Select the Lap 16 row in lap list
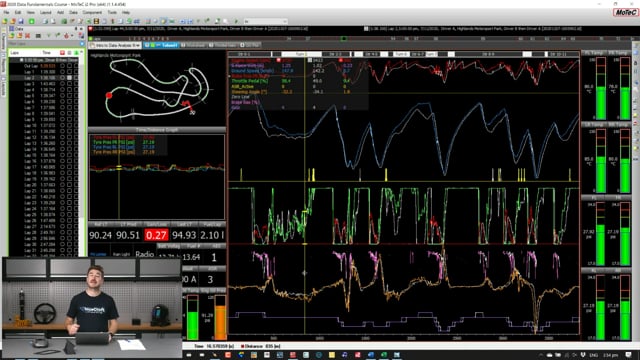This screenshot has height=360, width=640. (44, 161)
